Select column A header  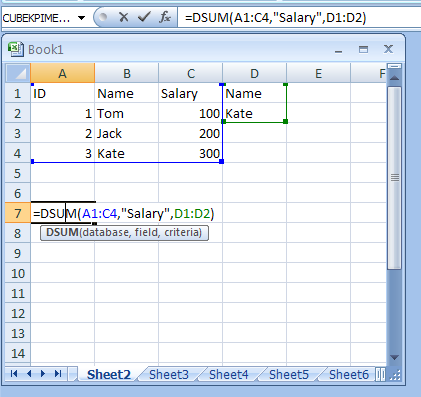(x=62, y=73)
